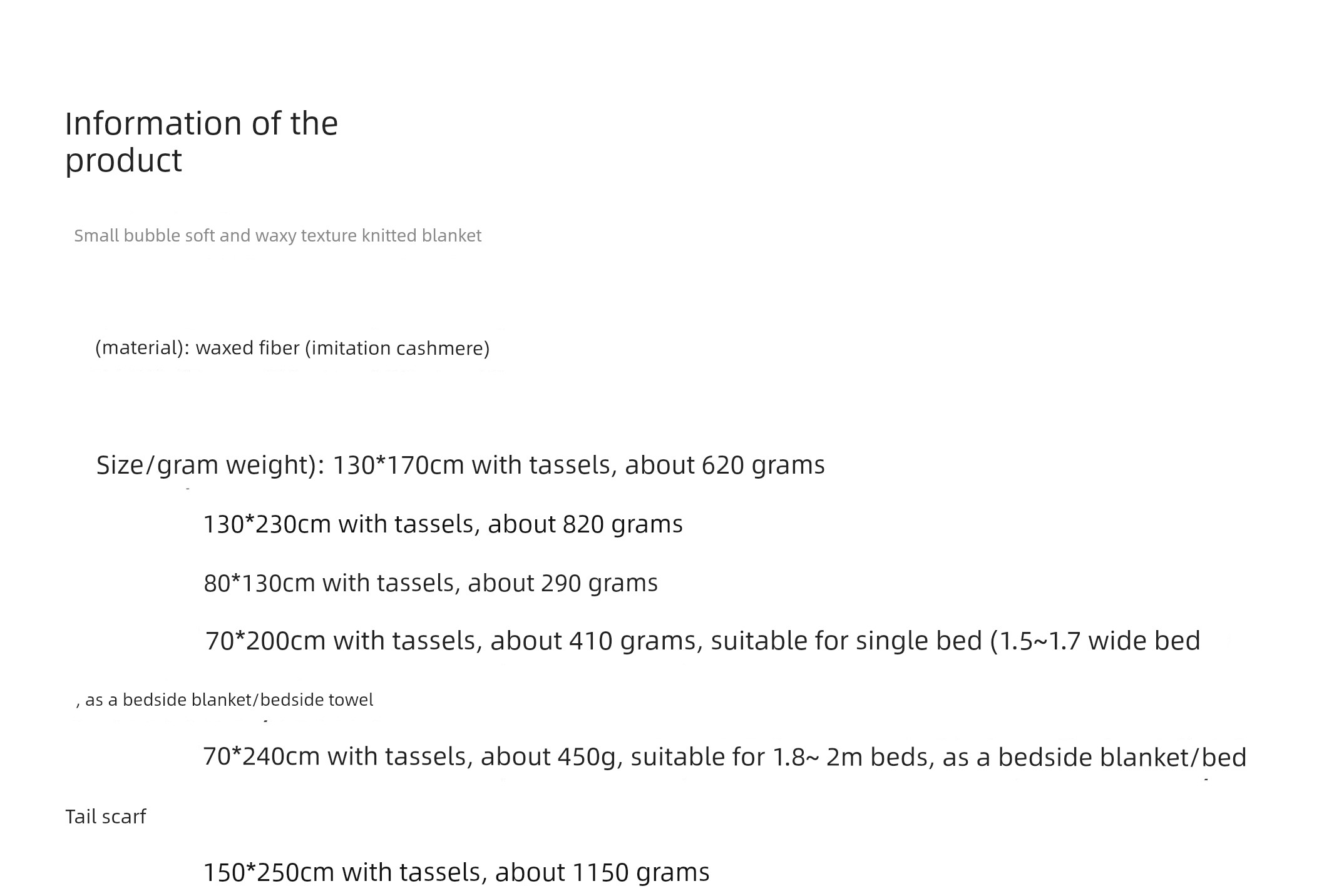The height and width of the screenshot is (896, 1339).
Task: Click the "about 620 grams" weight
Action: 724,465
